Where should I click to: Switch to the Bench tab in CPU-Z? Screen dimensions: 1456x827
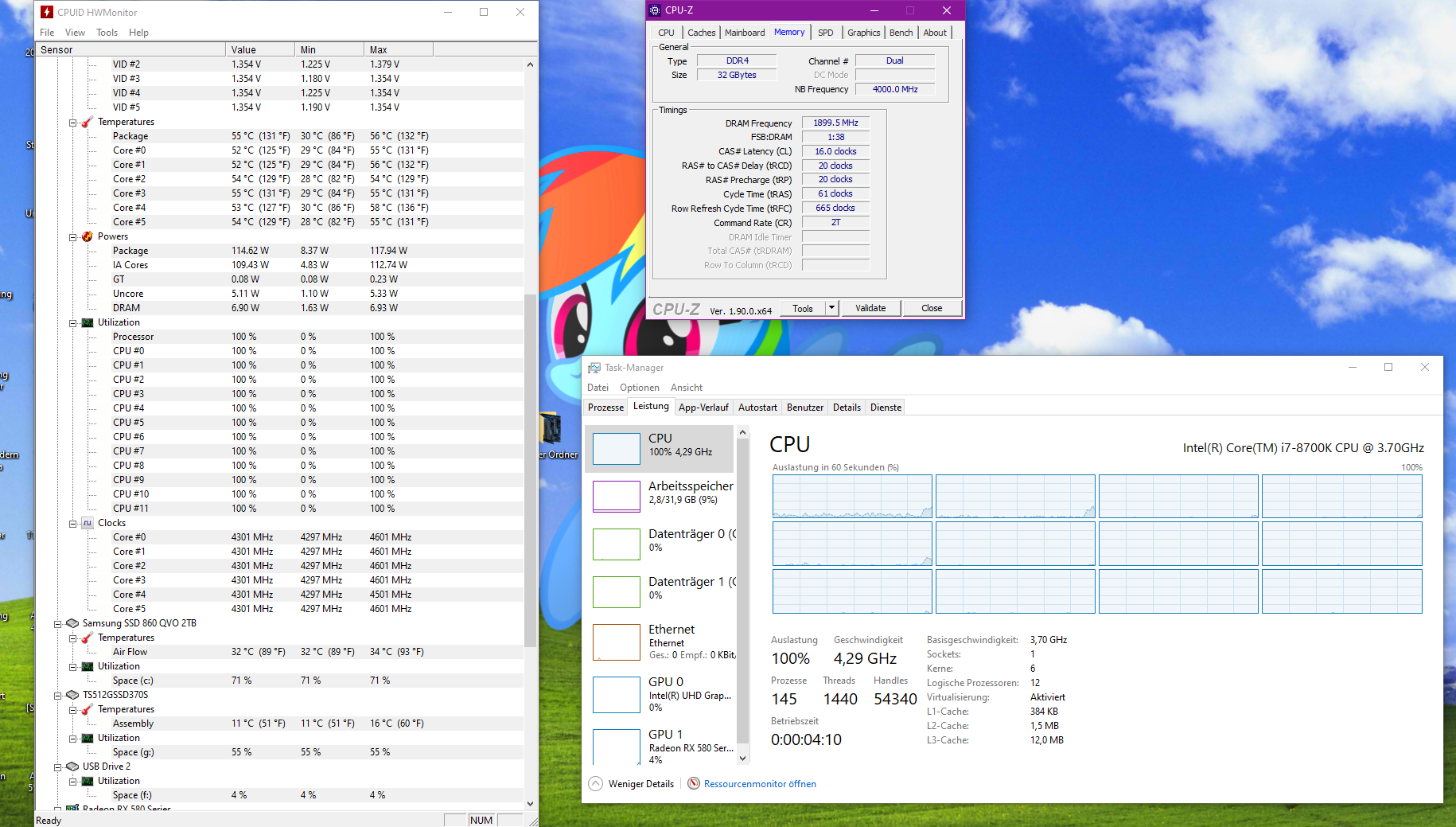coord(901,33)
